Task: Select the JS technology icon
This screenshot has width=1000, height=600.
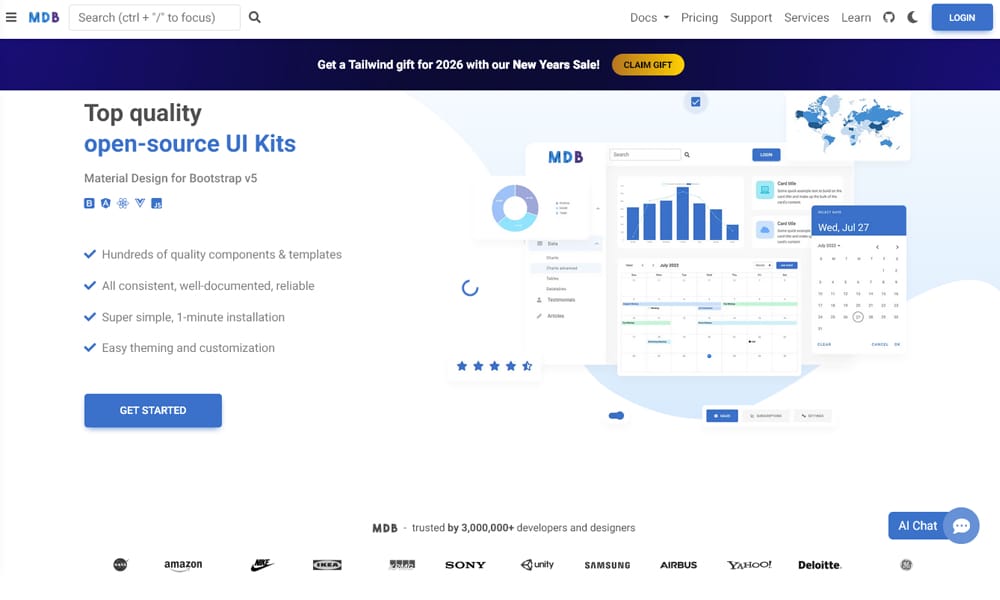Action: (x=156, y=203)
